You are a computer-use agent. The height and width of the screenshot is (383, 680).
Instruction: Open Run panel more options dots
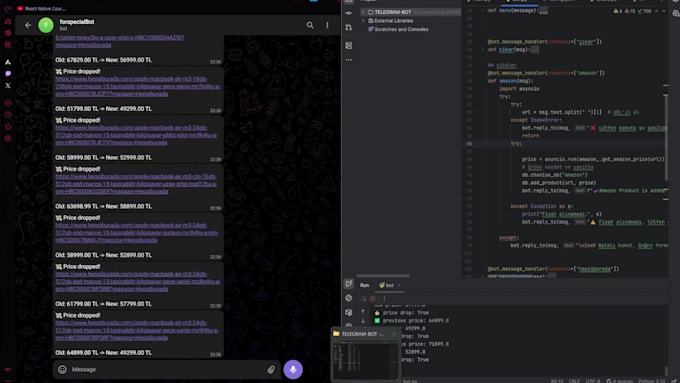(384, 298)
